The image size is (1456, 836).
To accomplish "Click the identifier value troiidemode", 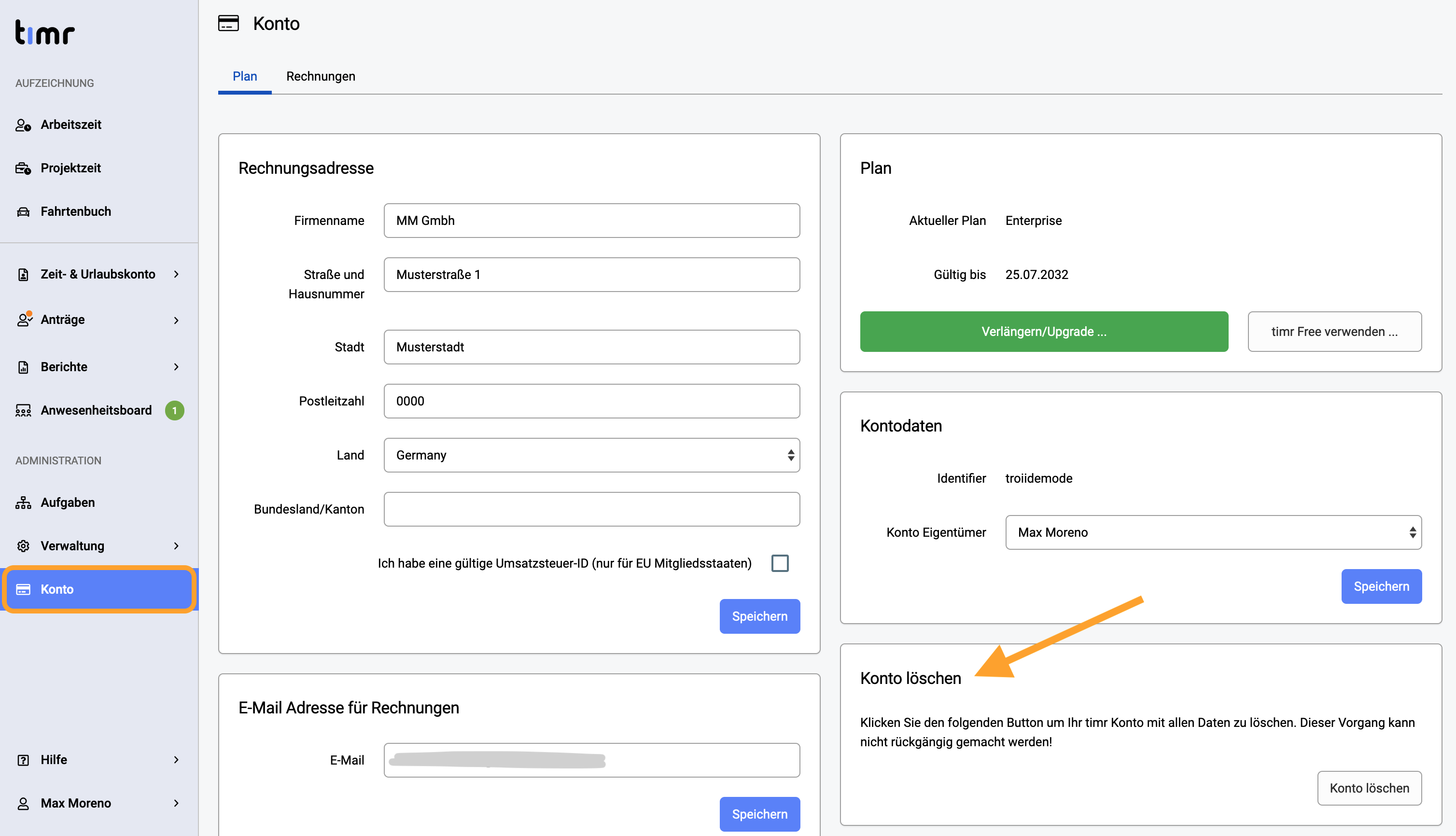I will pos(1038,478).
